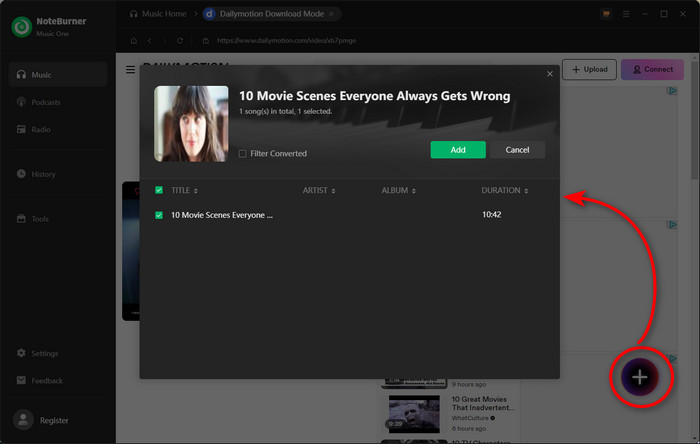
Task: Open Music section in sidebar
Action: [58, 75]
